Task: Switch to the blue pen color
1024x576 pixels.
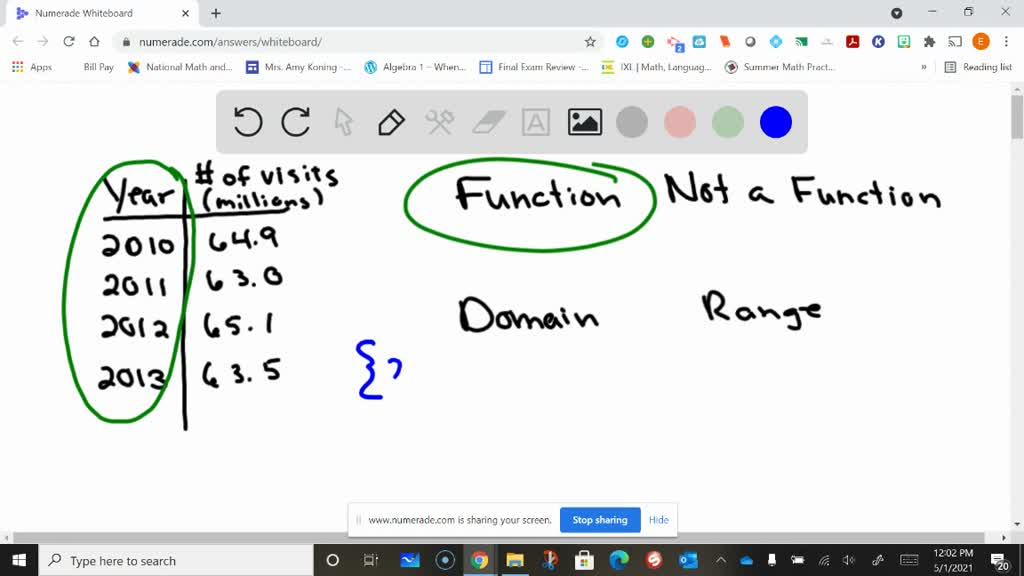Action: tap(776, 121)
